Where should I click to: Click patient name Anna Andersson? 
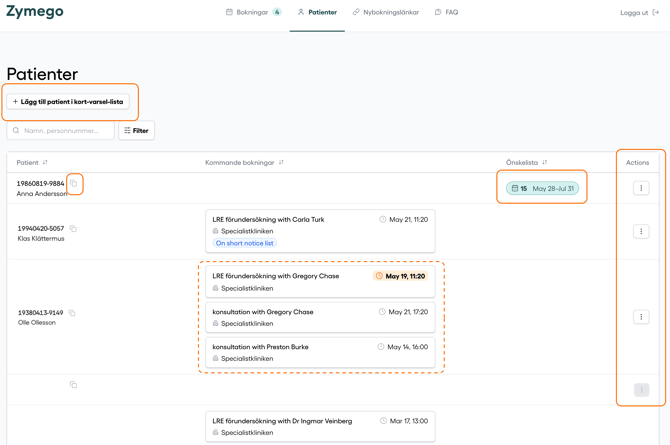[42, 194]
